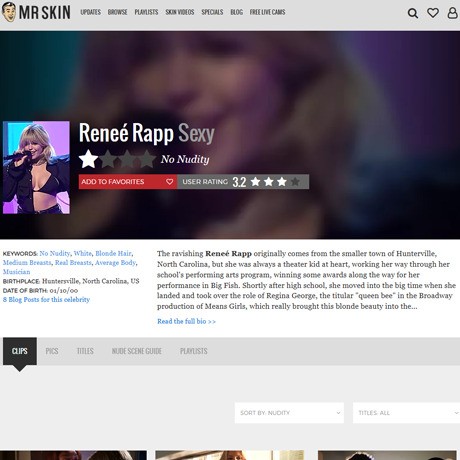Open the Playlists menu in header
The width and height of the screenshot is (460, 460).
(146, 12)
